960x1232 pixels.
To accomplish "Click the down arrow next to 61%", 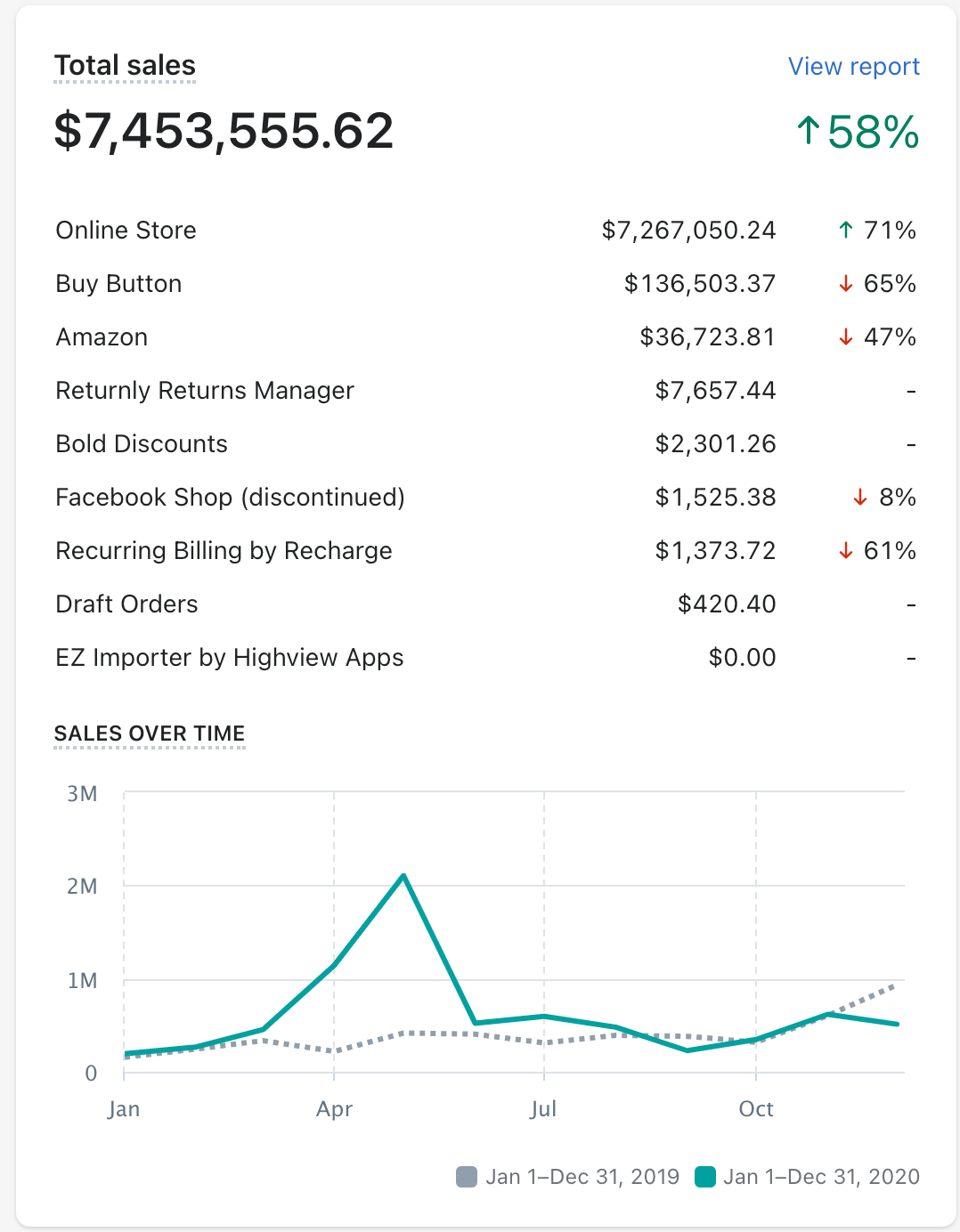I will coord(846,551).
